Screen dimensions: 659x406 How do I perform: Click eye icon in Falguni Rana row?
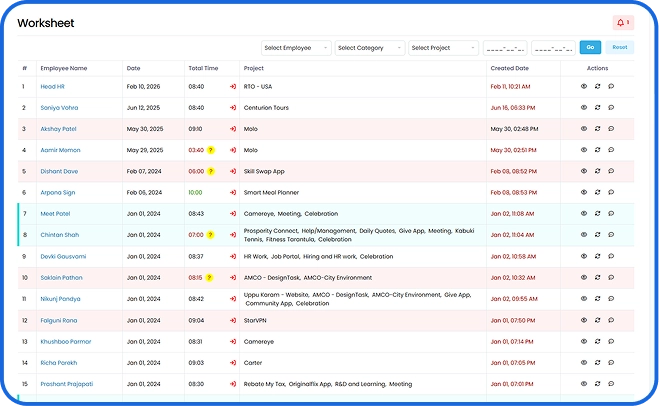pyautogui.click(x=584, y=320)
